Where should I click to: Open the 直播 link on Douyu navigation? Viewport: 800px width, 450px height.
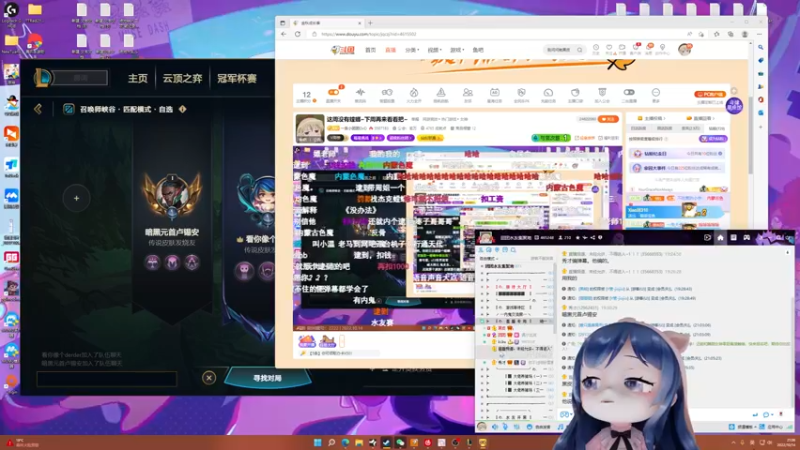390,50
